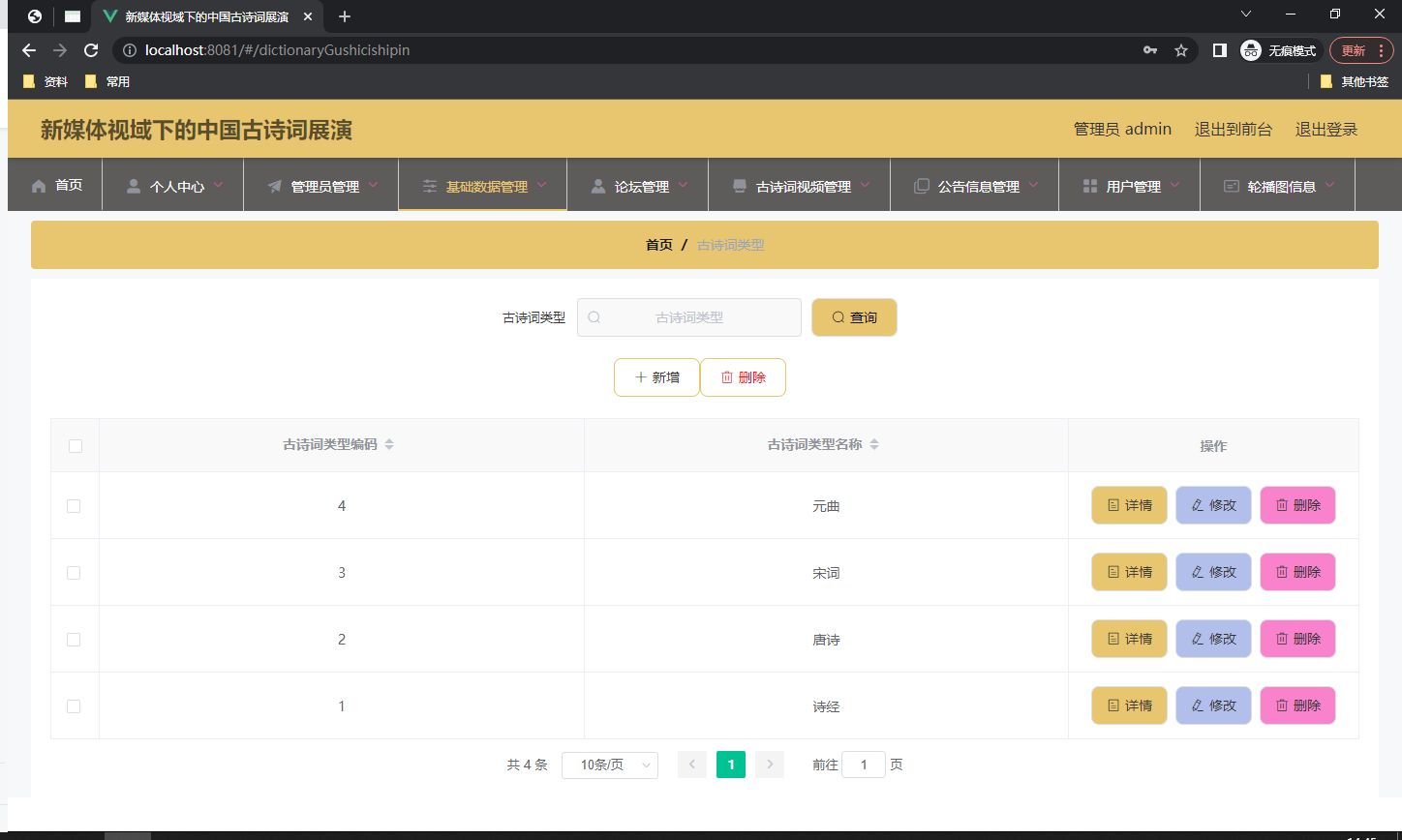
Task: Click the 删除 batch delete button above table
Action: (743, 377)
